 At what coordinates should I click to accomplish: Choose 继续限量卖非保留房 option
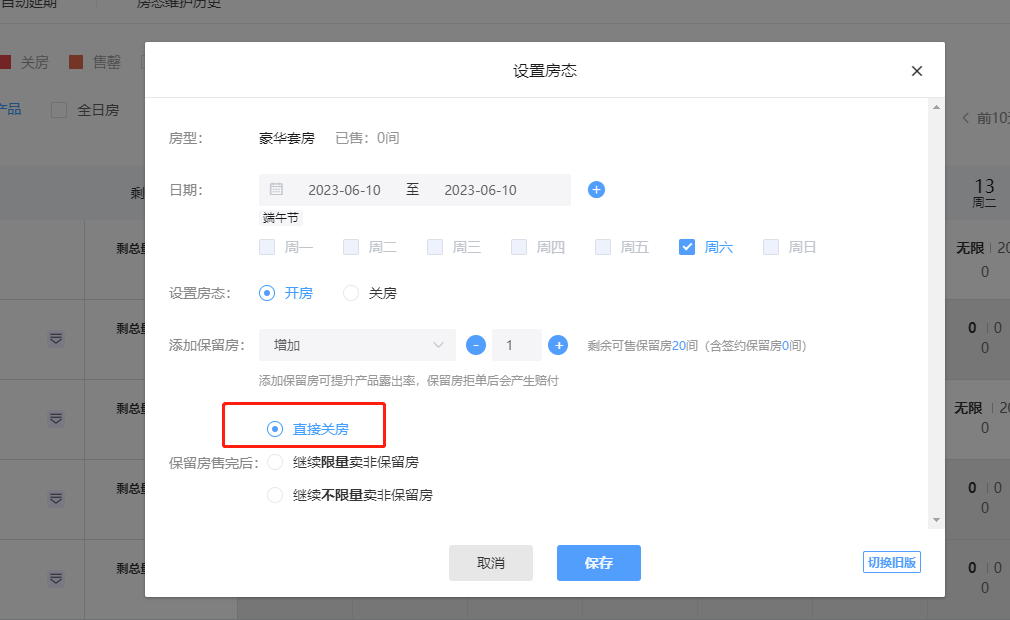[275, 462]
